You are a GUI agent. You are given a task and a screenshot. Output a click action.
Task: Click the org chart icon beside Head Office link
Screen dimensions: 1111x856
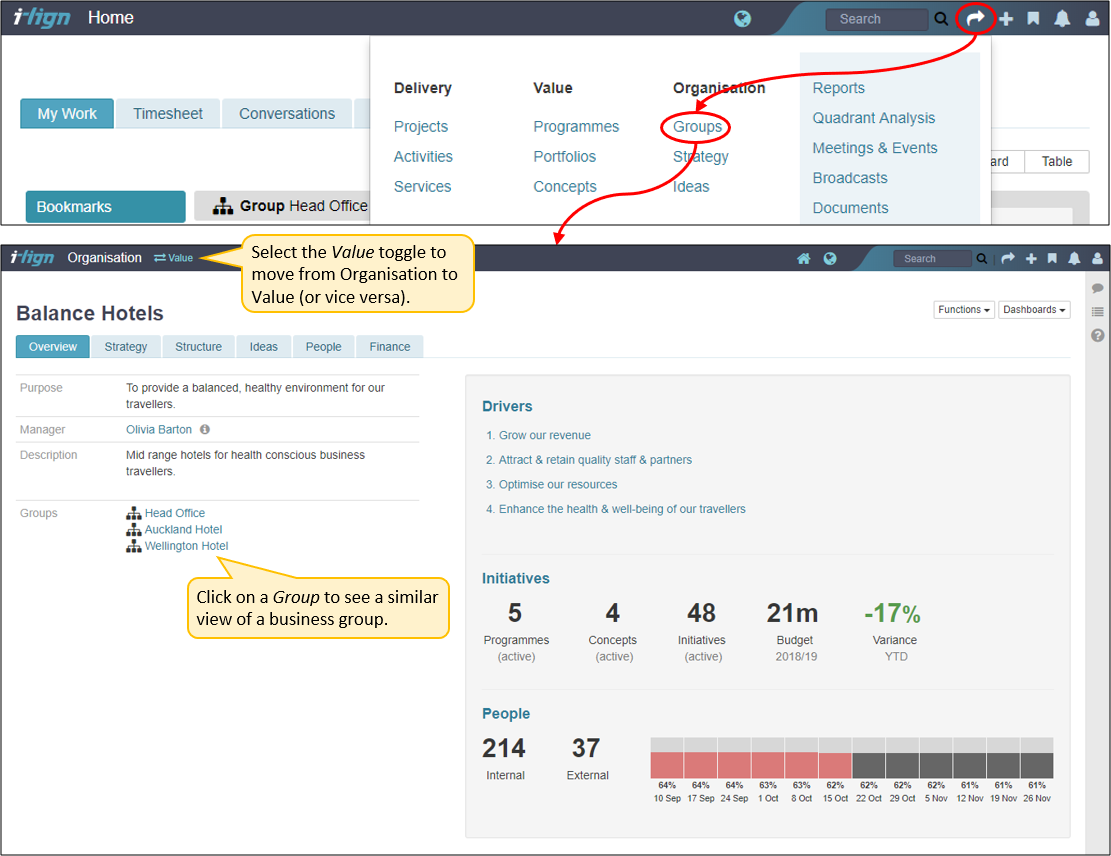(x=134, y=513)
